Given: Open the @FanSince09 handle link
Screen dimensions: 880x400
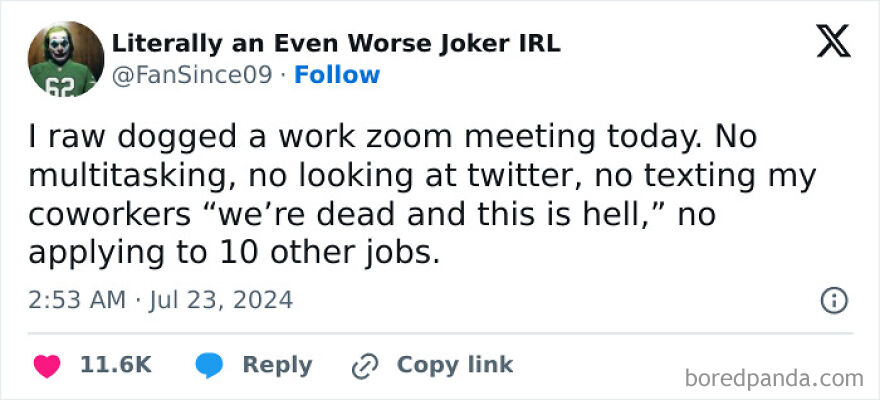Looking at the screenshot, I should [191, 75].
